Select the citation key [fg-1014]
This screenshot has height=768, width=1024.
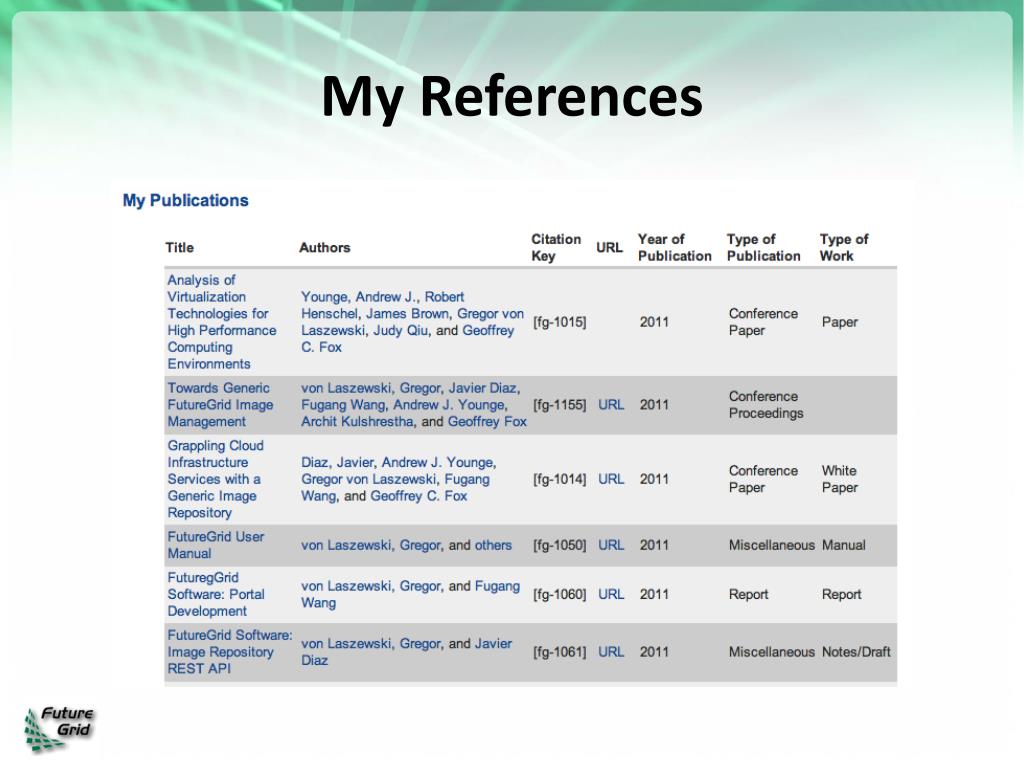pyautogui.click(x=560, y=479)
